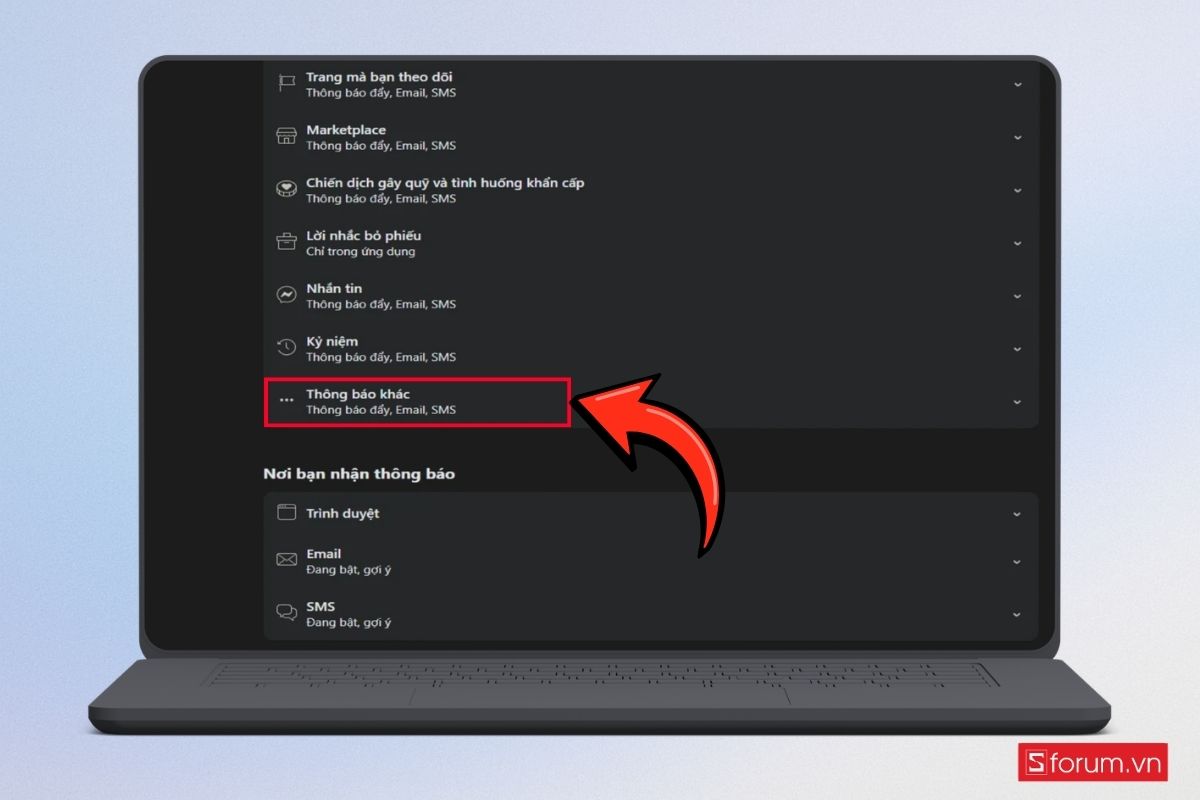Viewport: 1200px width, 800px height.
Task: Expand the Thông báo khác chevron
Action: [x=1017, y=401]
